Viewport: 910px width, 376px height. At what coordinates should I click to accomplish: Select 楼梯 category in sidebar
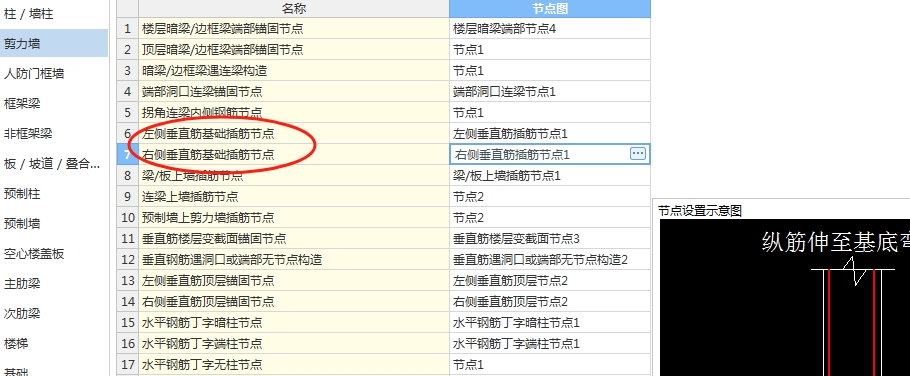point(16,344)
